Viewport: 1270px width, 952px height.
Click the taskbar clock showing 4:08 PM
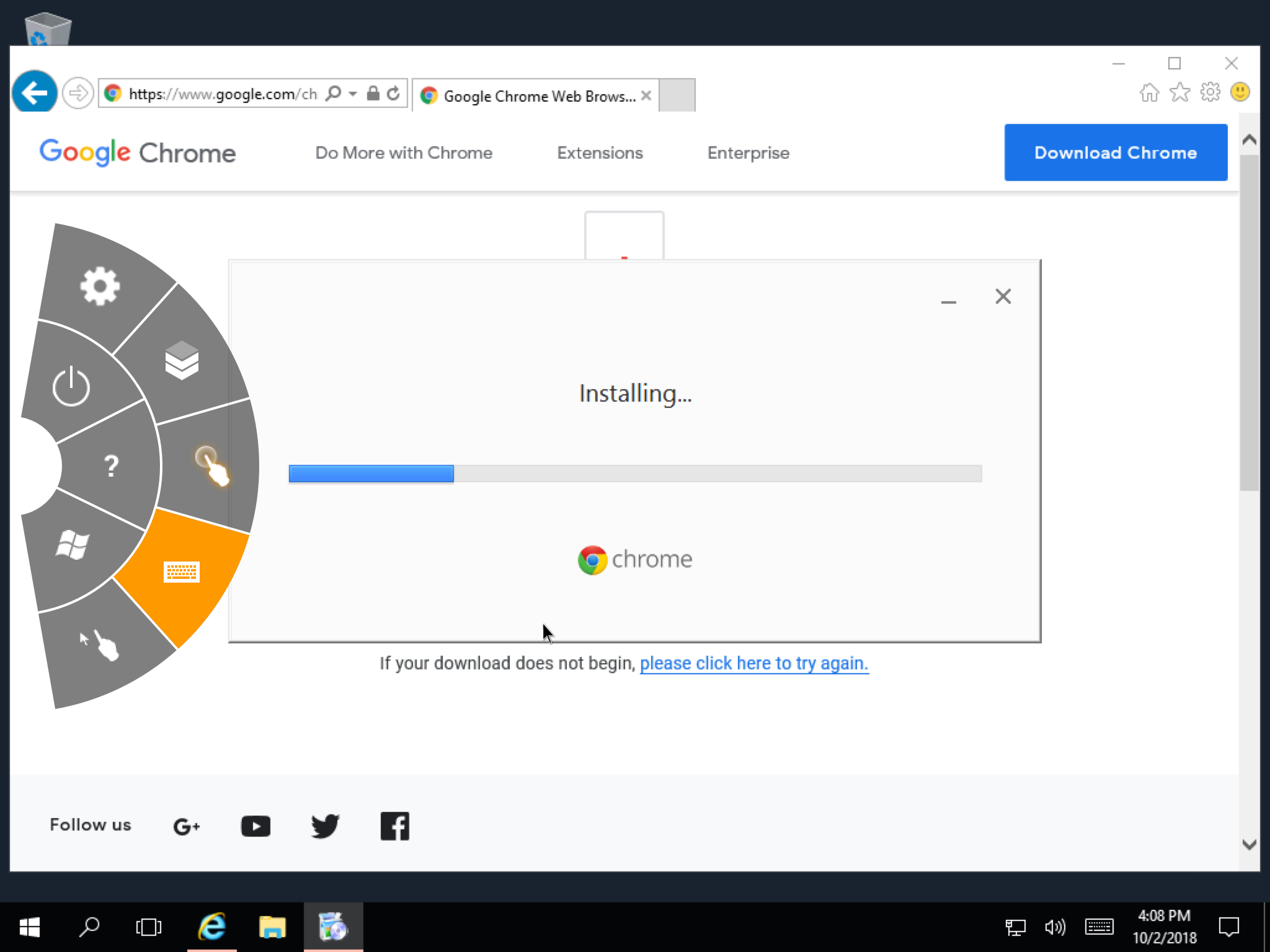coord(1165,927)
